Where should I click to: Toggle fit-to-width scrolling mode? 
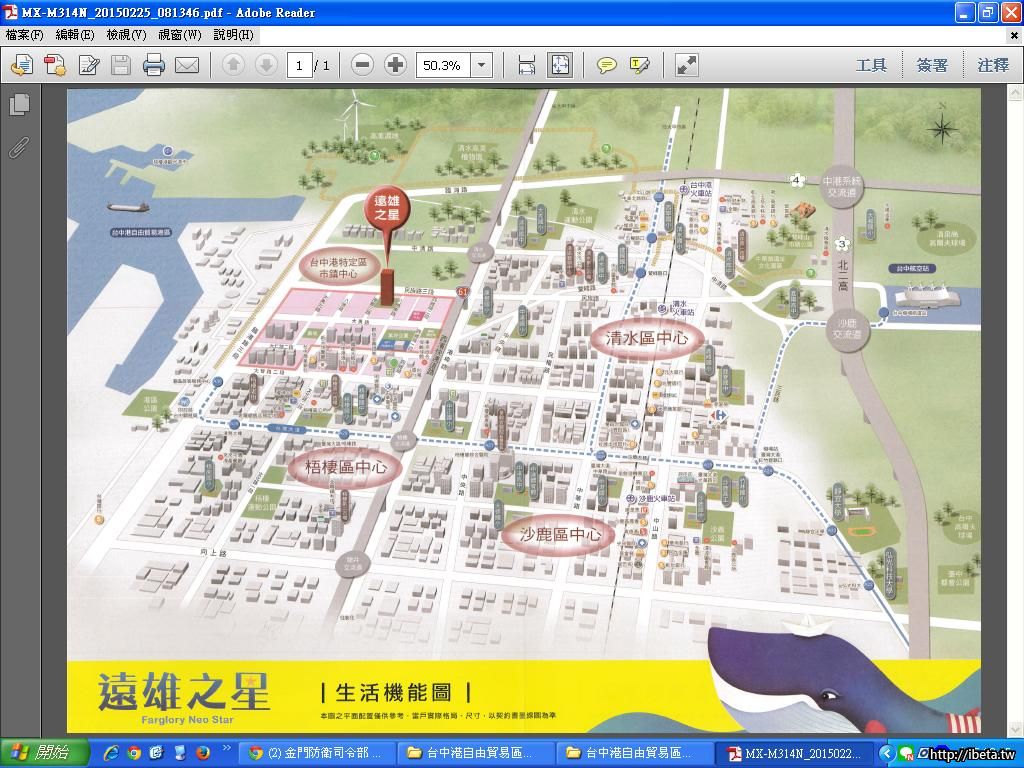pos(526,65)
